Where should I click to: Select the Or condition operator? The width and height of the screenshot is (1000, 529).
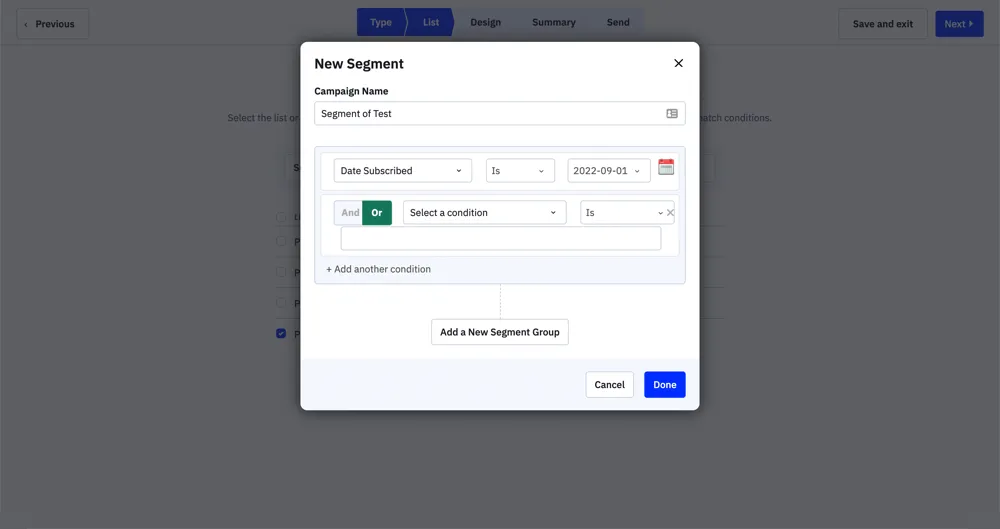(377, 213)
